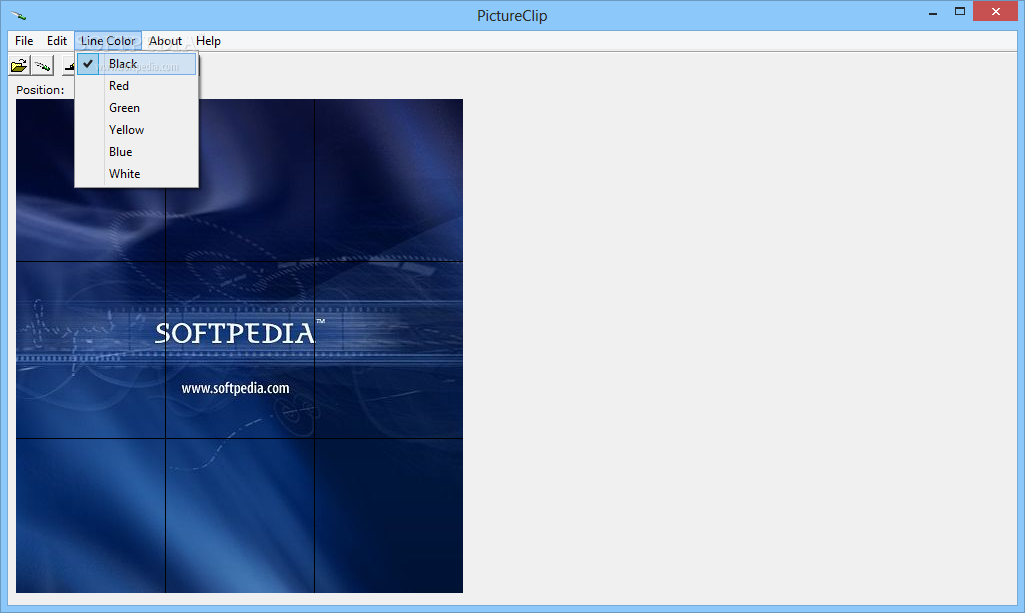Close the Line Color menu

[108, 41]
